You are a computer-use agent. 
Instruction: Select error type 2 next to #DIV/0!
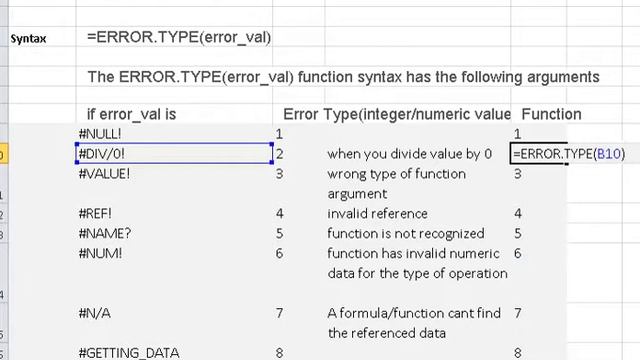pyautogui.click(x=280, y=154)
